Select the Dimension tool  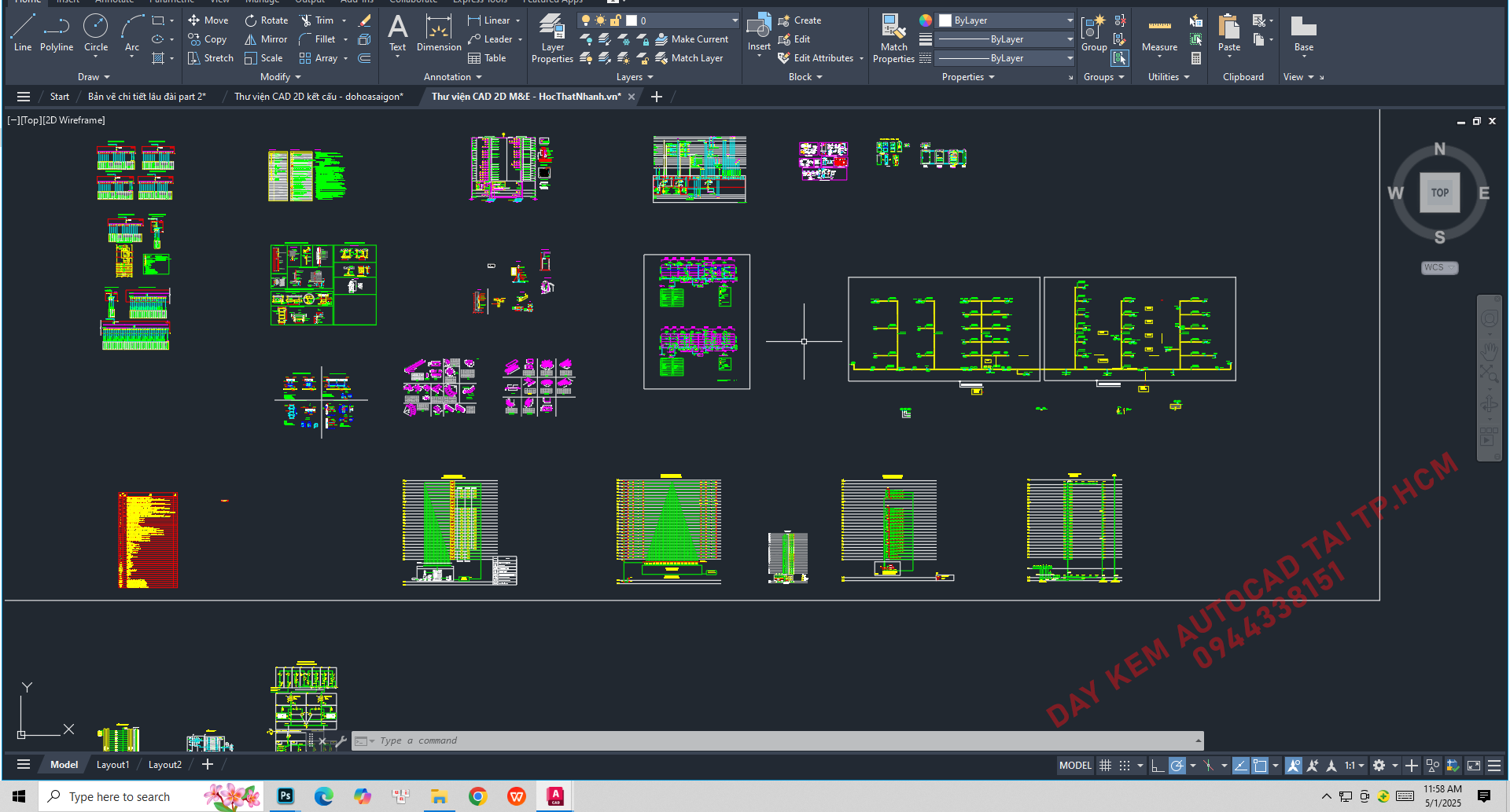coord(439,33)
